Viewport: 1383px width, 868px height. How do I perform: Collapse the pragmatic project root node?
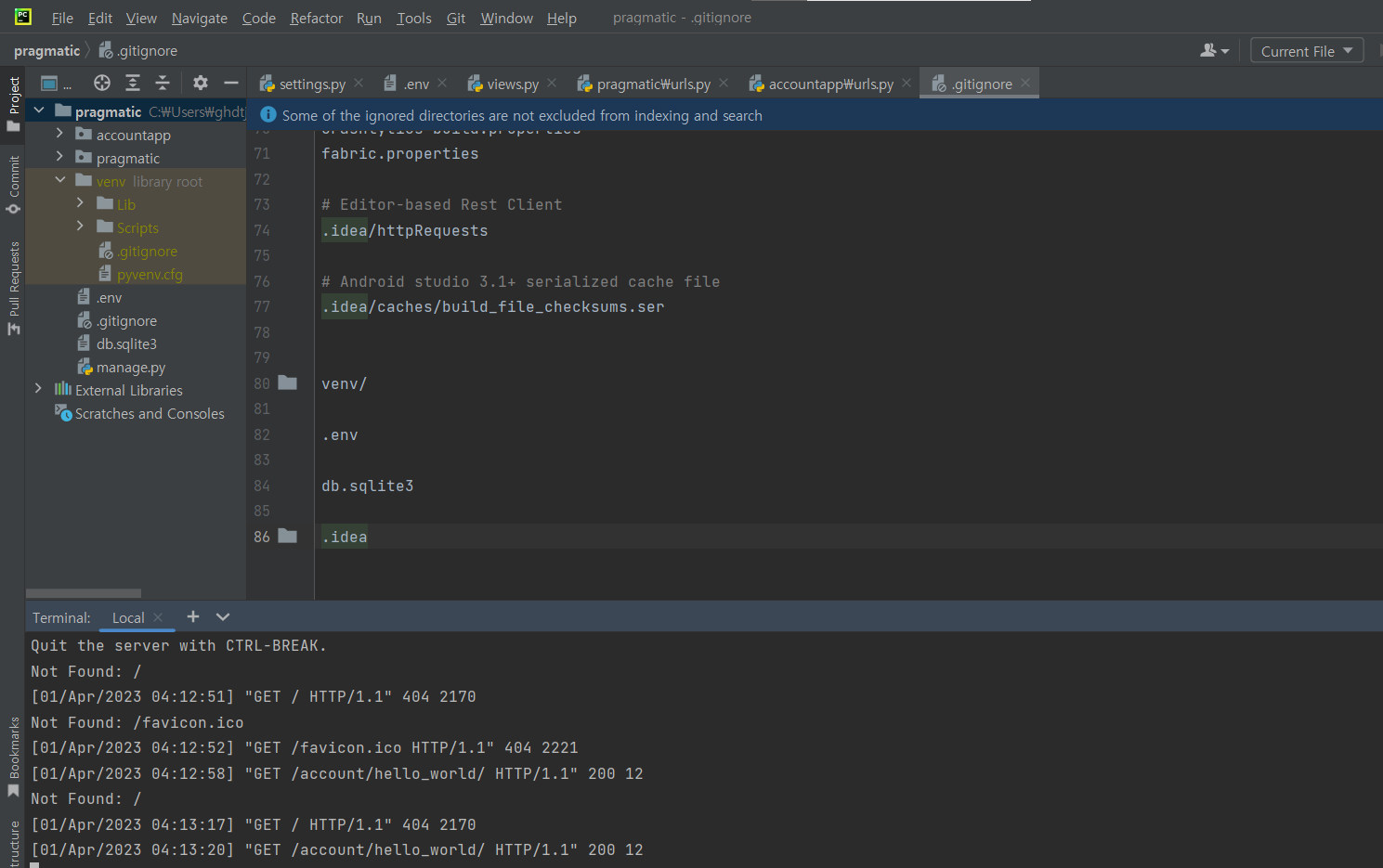(39, 110)
